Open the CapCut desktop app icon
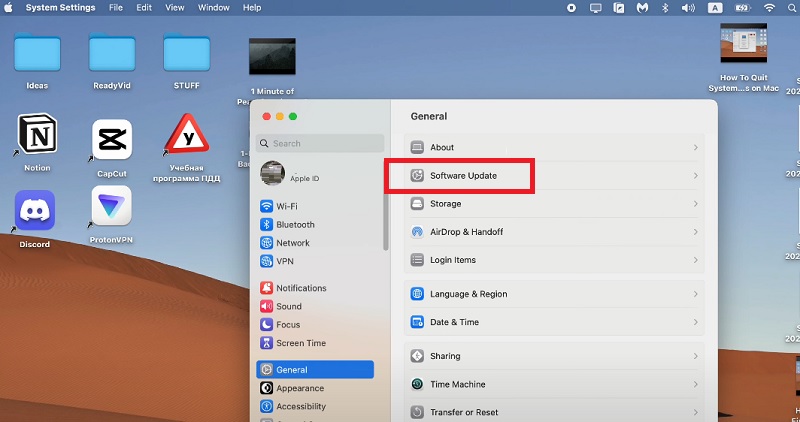The width and height of the screenshot is (800, 422). click(112, 139)
